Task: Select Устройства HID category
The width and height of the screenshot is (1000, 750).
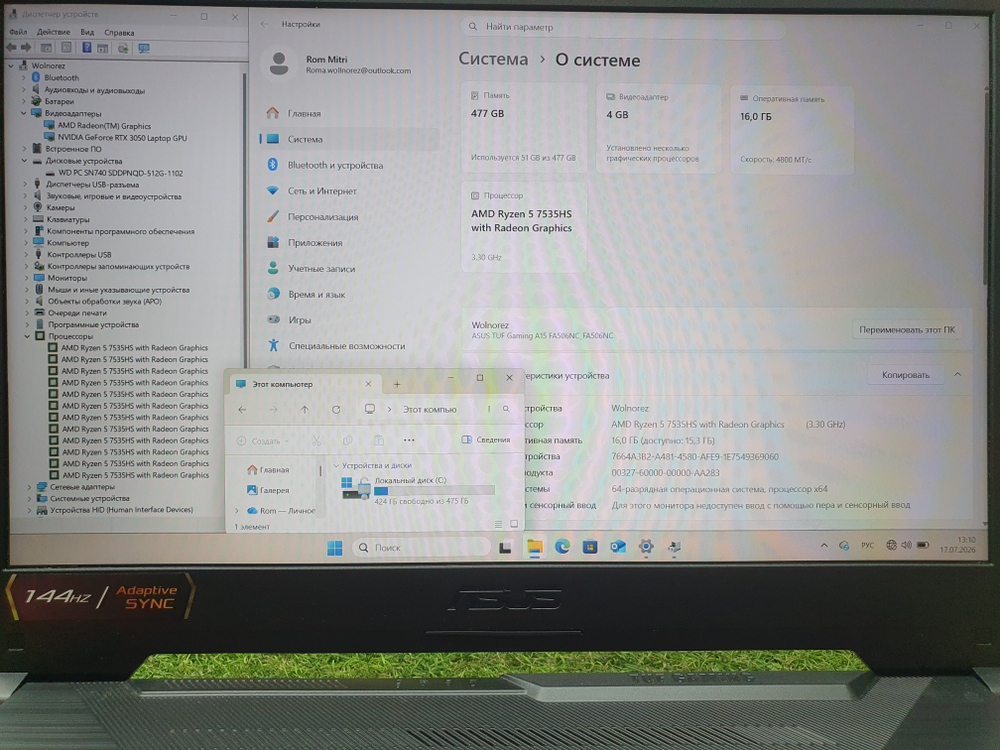Action: (121, 510)
